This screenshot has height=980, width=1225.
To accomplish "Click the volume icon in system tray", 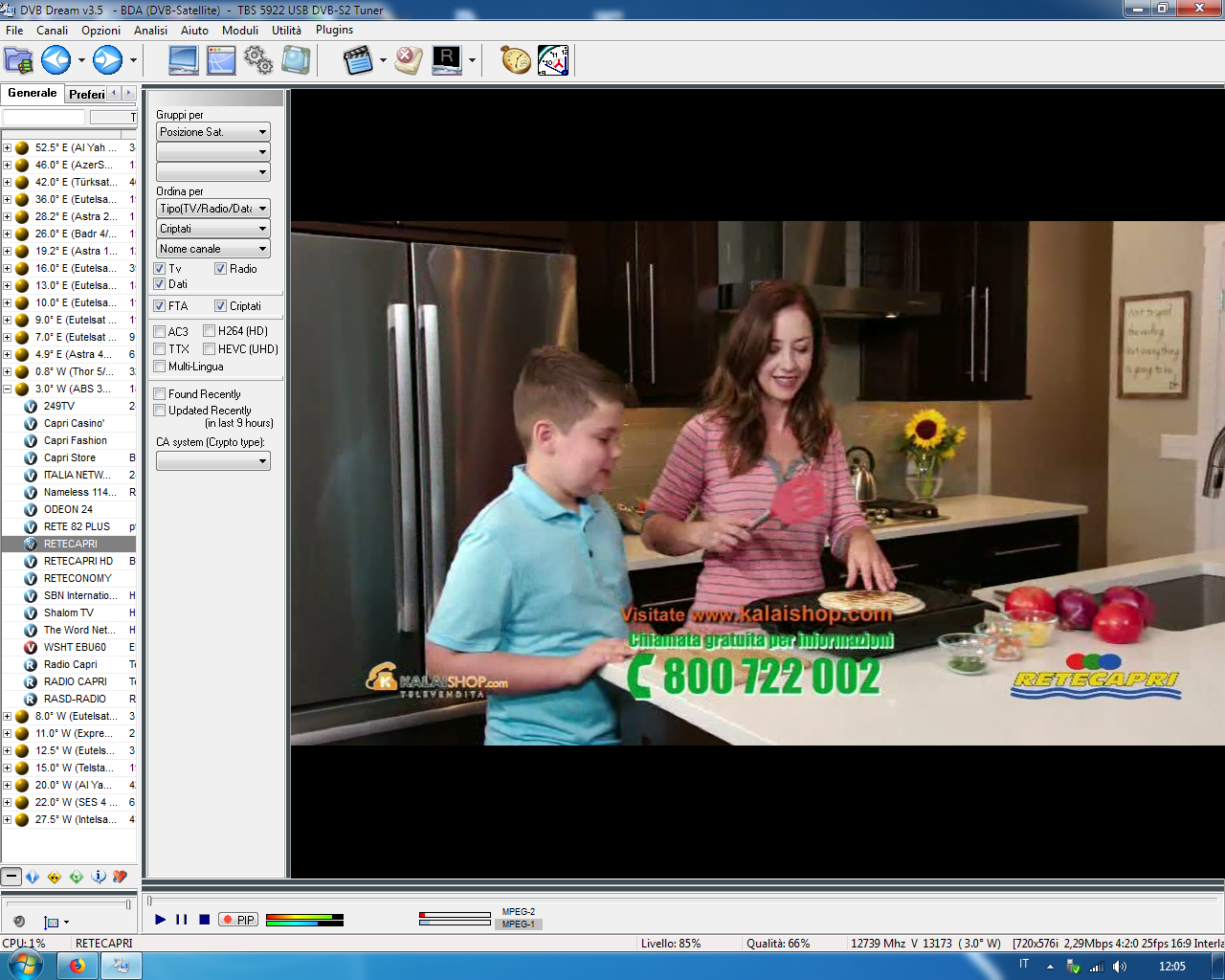I will pyautogui.click(x=1120, y=967).
